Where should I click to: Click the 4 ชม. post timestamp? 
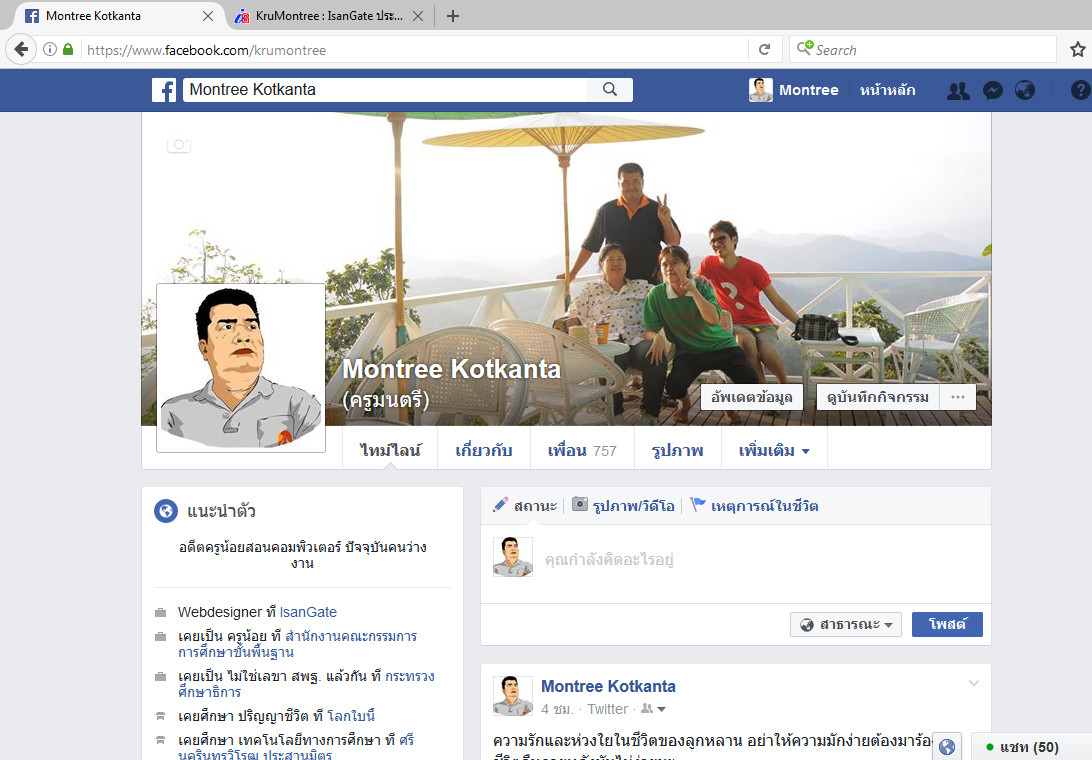(x=557, y=709)
